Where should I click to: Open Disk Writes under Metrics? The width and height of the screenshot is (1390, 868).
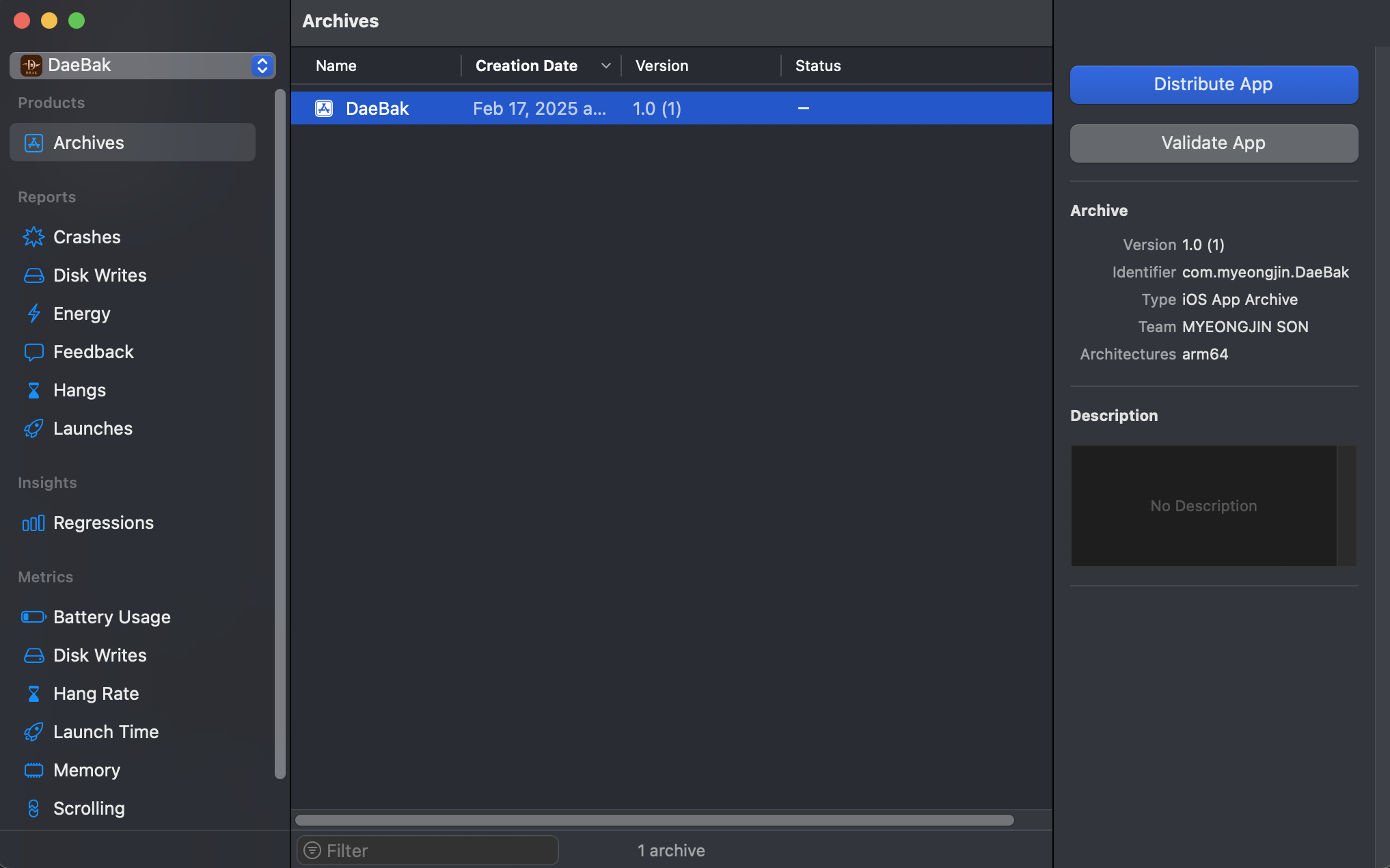(x=100, y=655)
